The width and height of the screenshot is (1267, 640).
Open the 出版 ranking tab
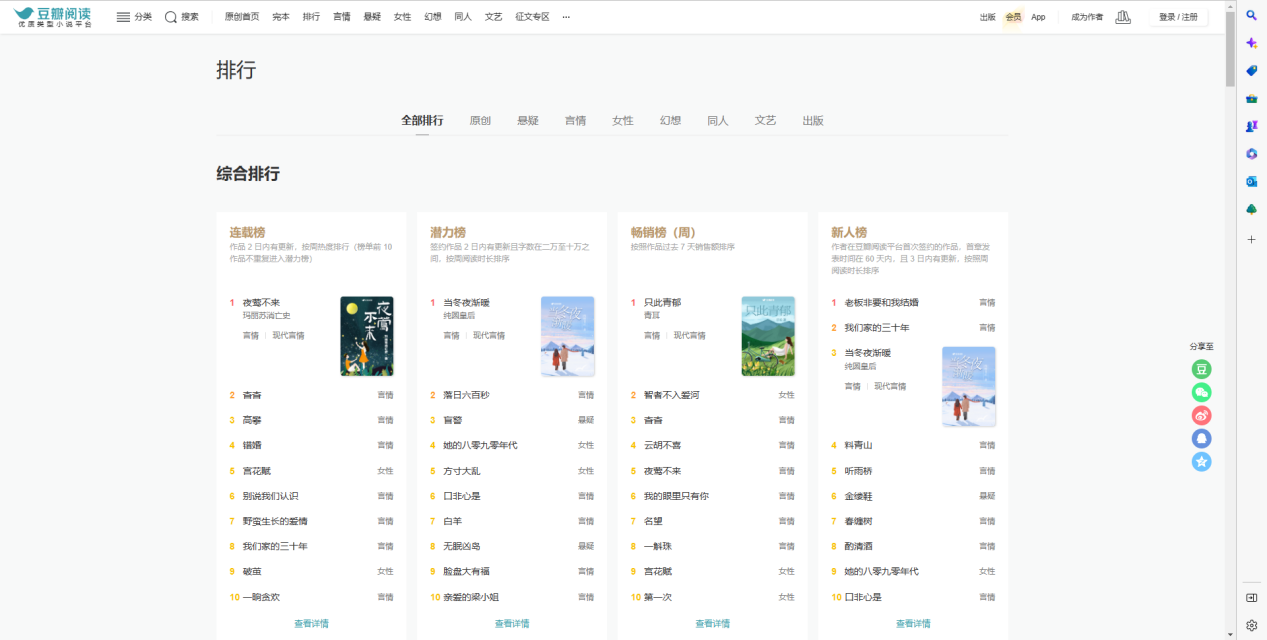[x=813, y=120]
